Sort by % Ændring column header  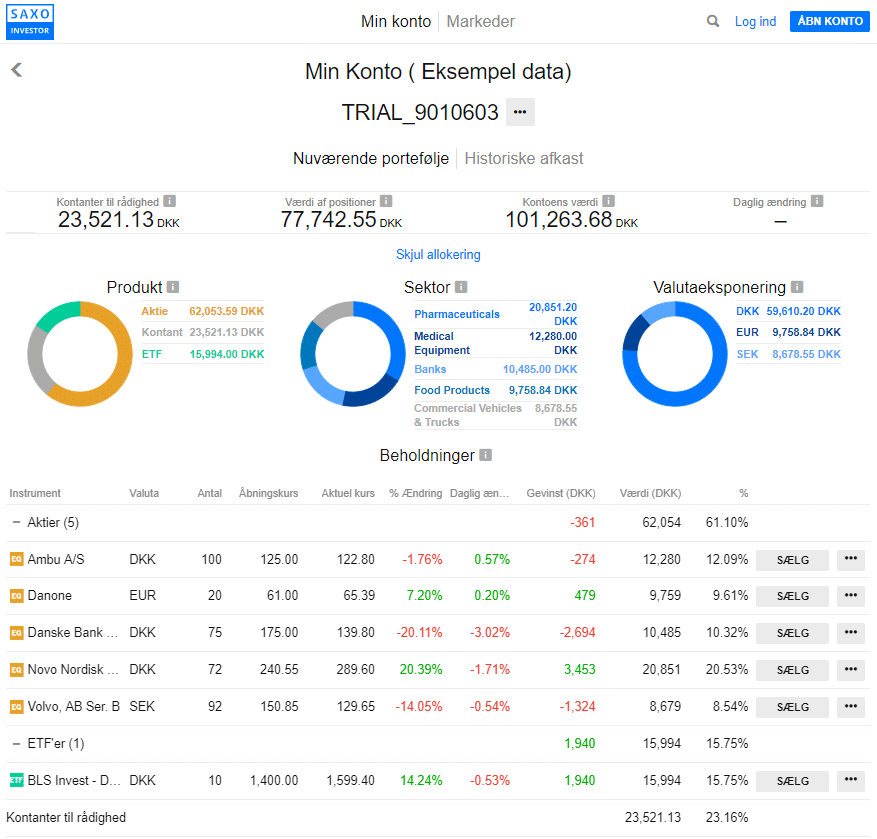click(x=416, y=493)
